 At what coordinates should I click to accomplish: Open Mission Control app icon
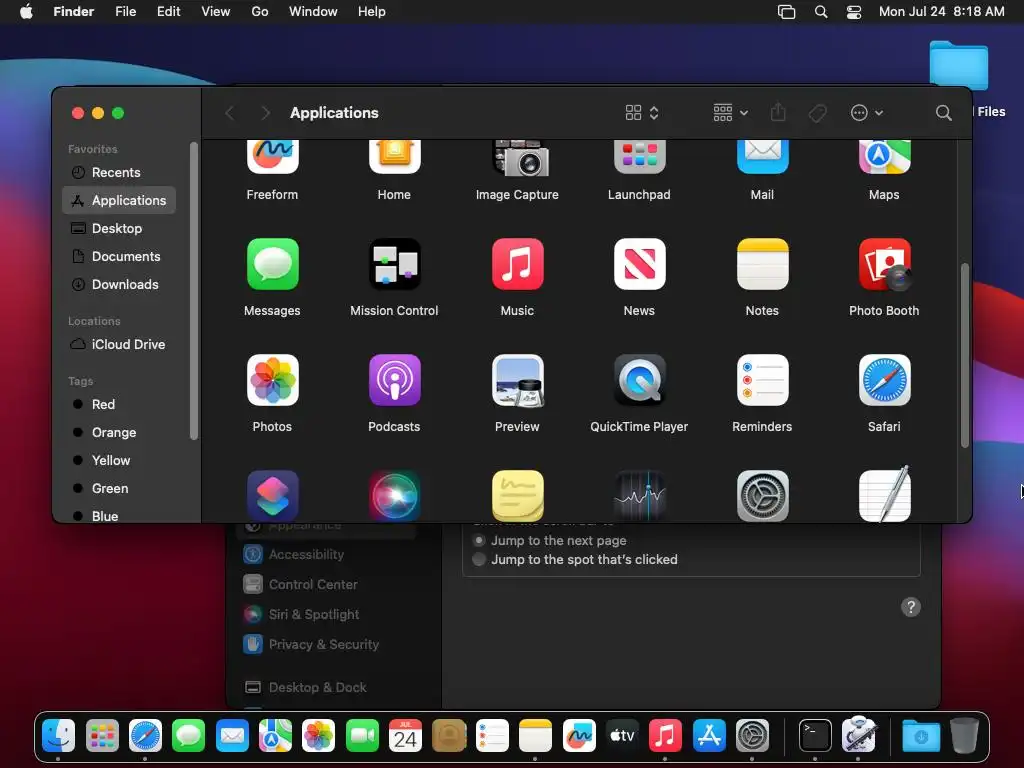click(x=394, y=264)
